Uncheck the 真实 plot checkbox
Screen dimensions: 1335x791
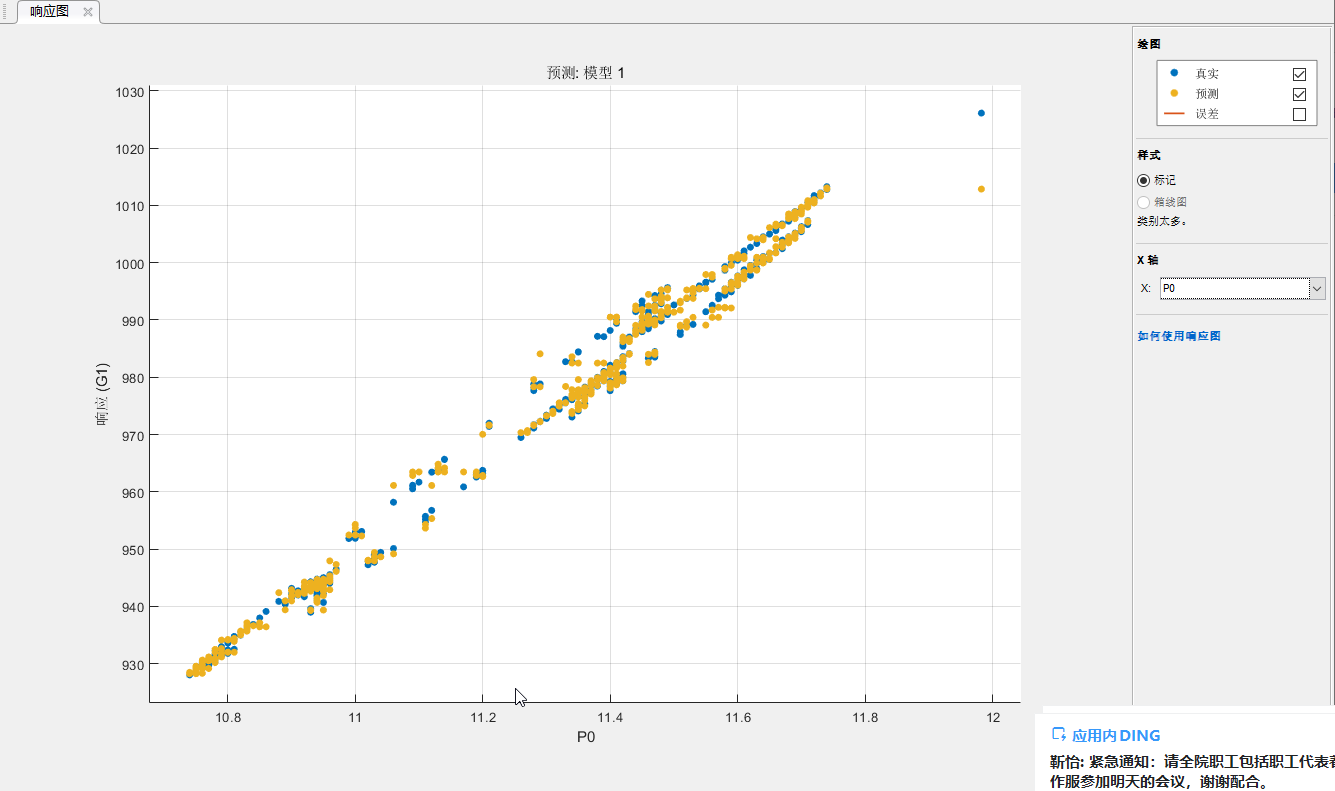(x=1299, y=74)
